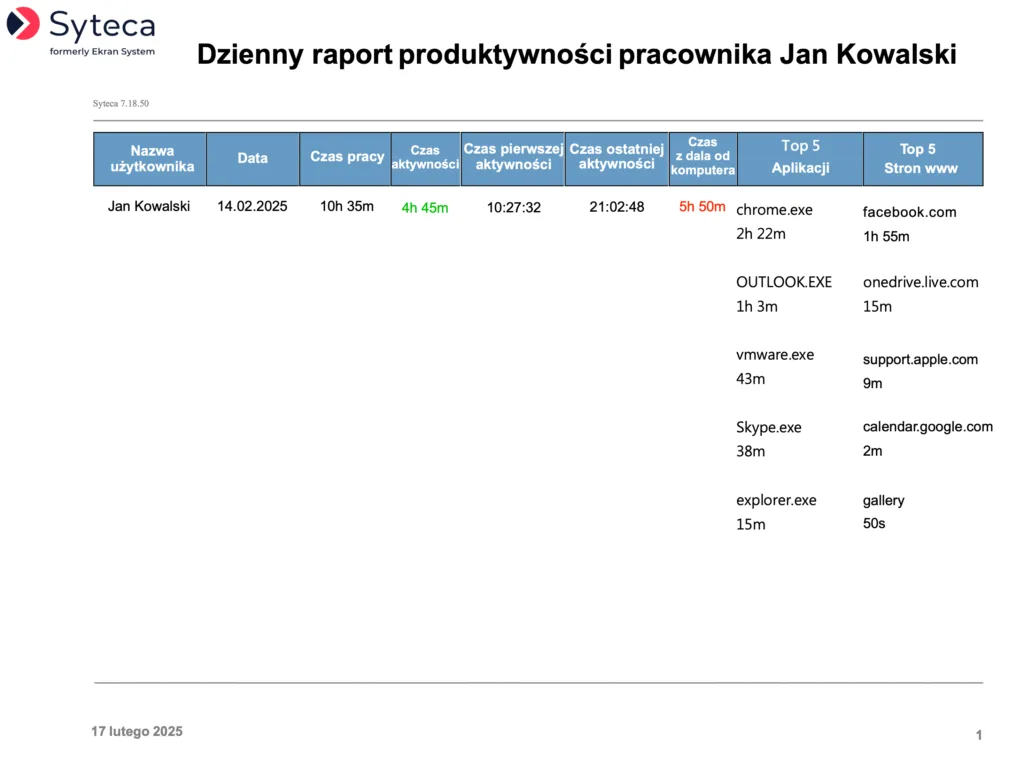
Task: Toggle the green 4h 45m activity value
Action: (x=424, y=206)
